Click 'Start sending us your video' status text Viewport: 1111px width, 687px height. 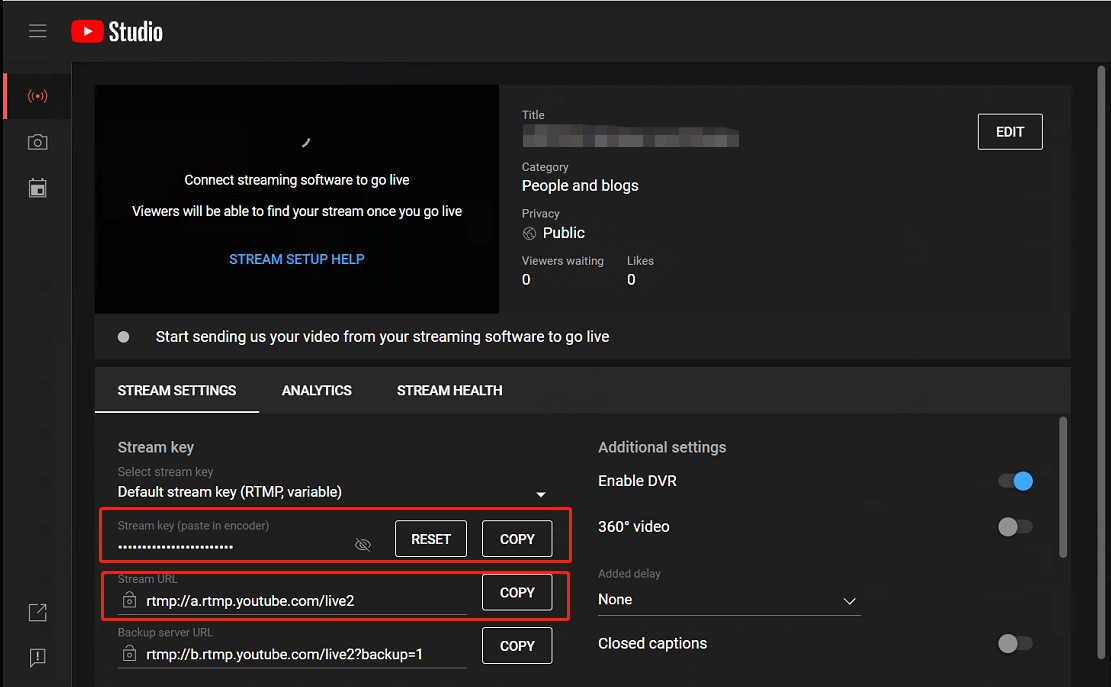click(x=383, y=336)
